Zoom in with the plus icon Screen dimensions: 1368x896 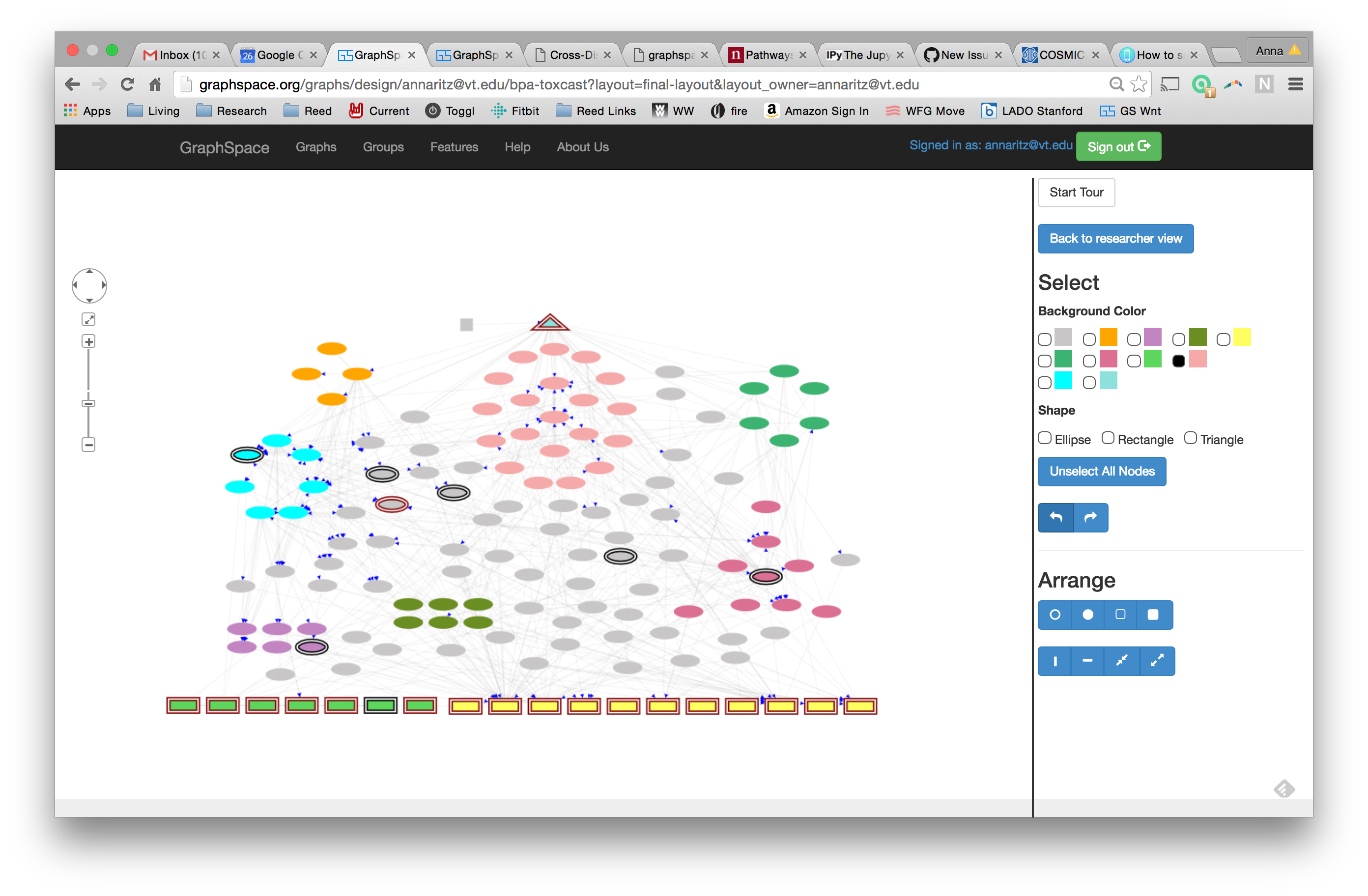click(88, 341)
